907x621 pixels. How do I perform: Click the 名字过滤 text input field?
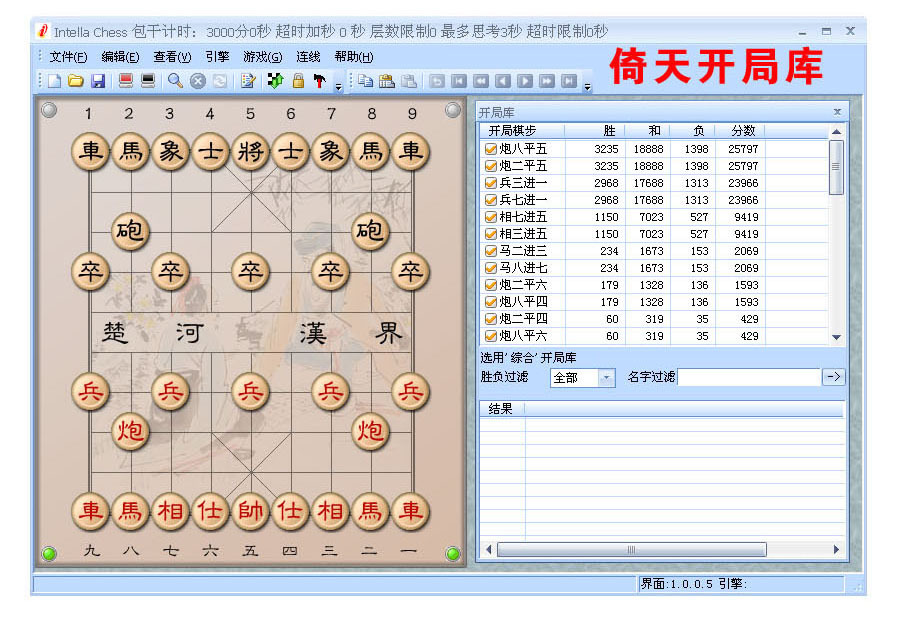click(x=749, y=378)
